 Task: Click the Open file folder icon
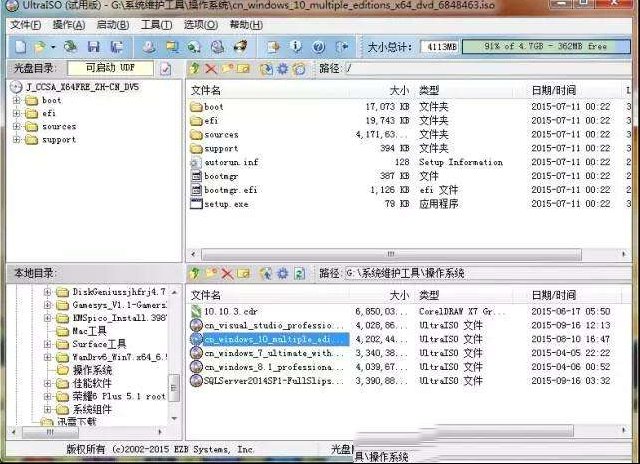[40, 47]
